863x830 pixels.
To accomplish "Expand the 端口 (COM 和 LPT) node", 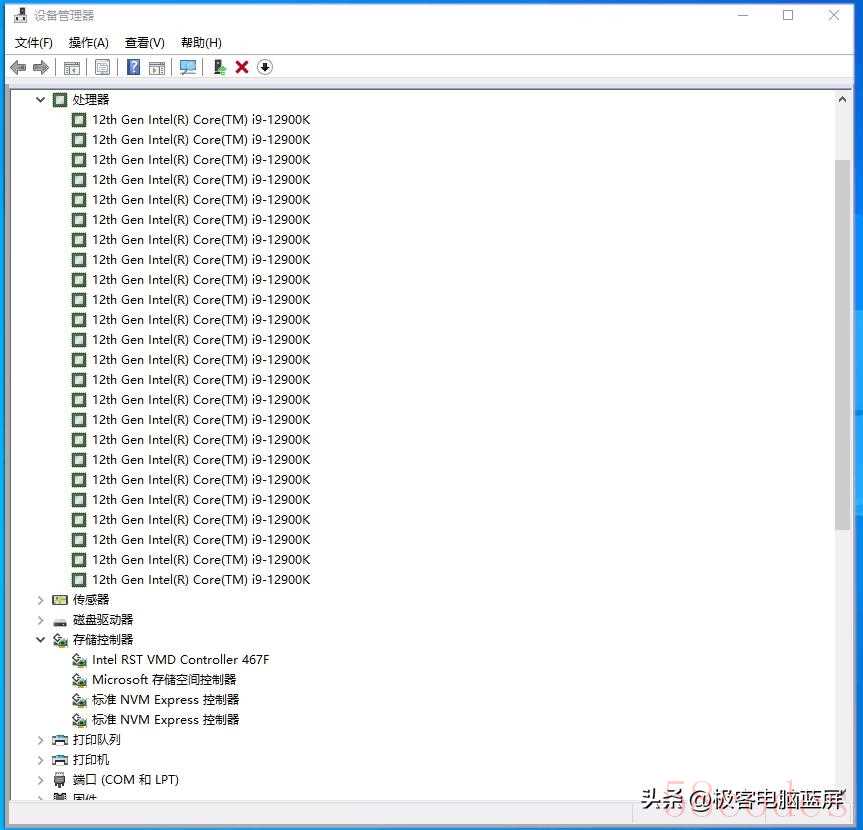I will 40,780.
